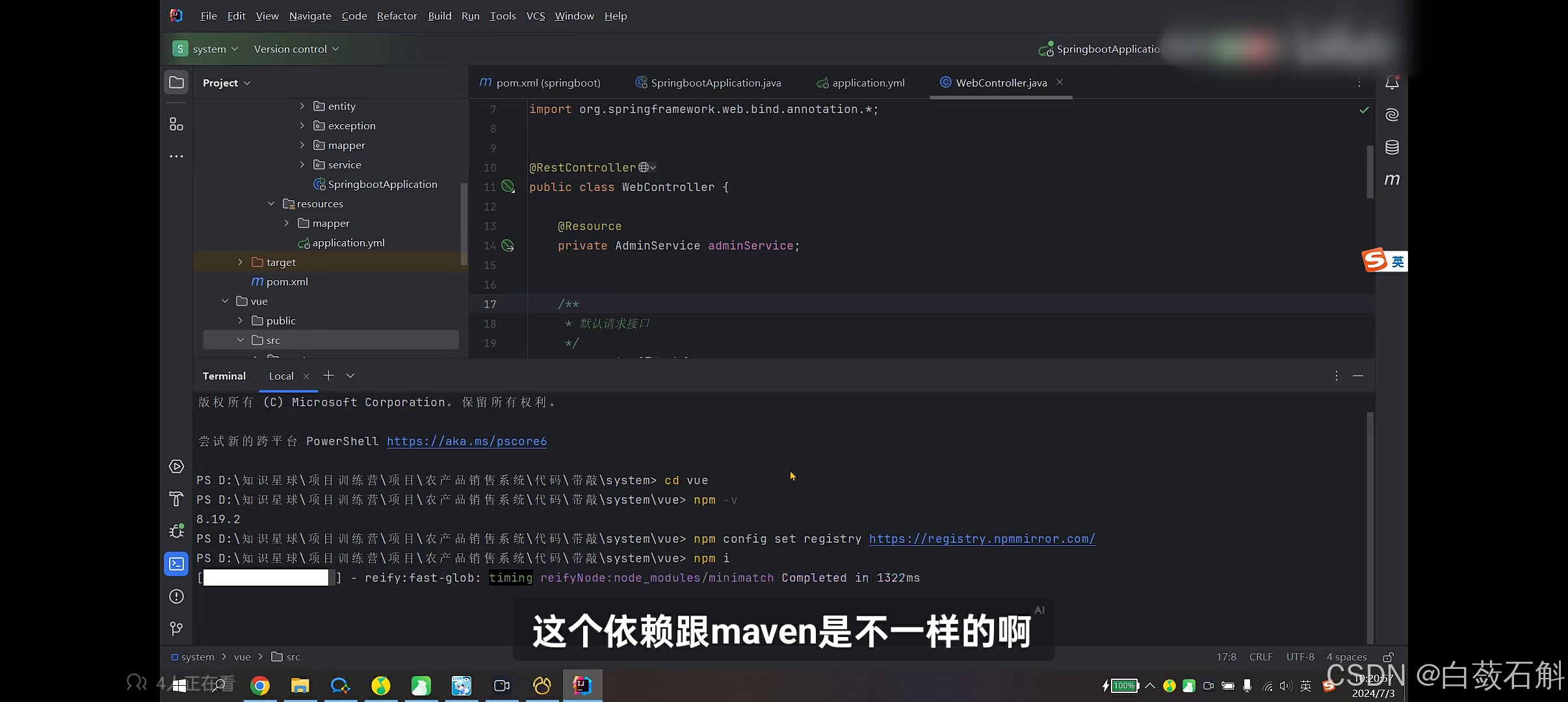Open the Services run tool window icon
1568x702 pixels.
click(x=176, y=466)
